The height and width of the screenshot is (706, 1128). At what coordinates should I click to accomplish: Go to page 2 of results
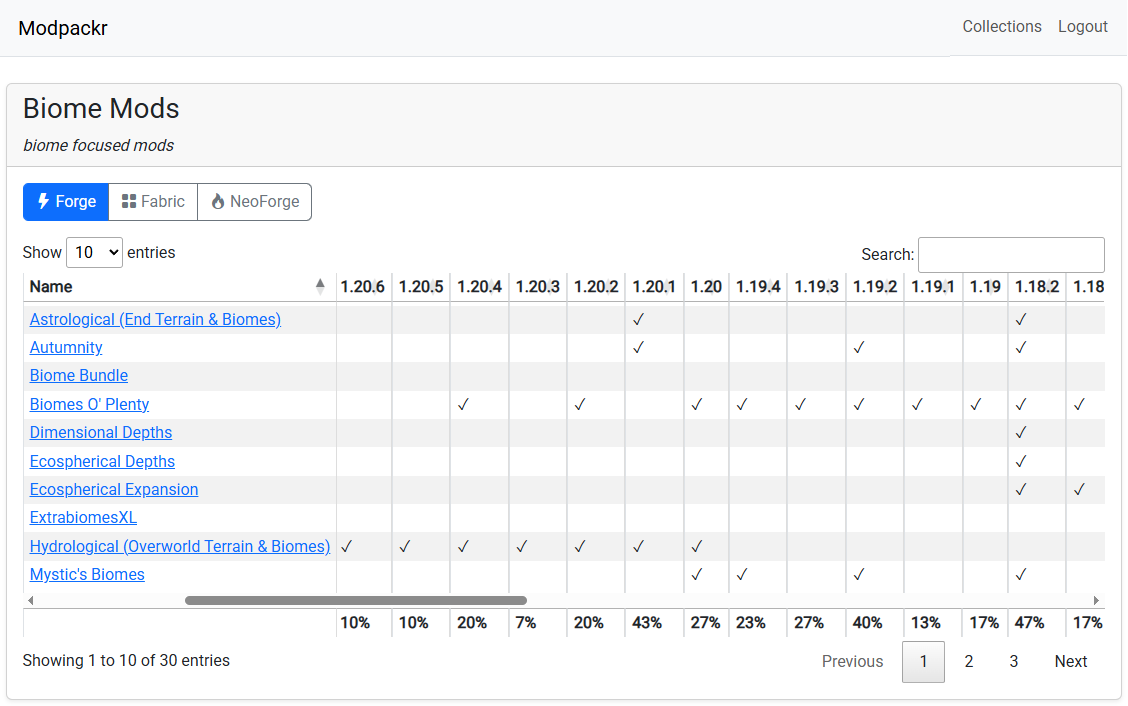(968, 661)
